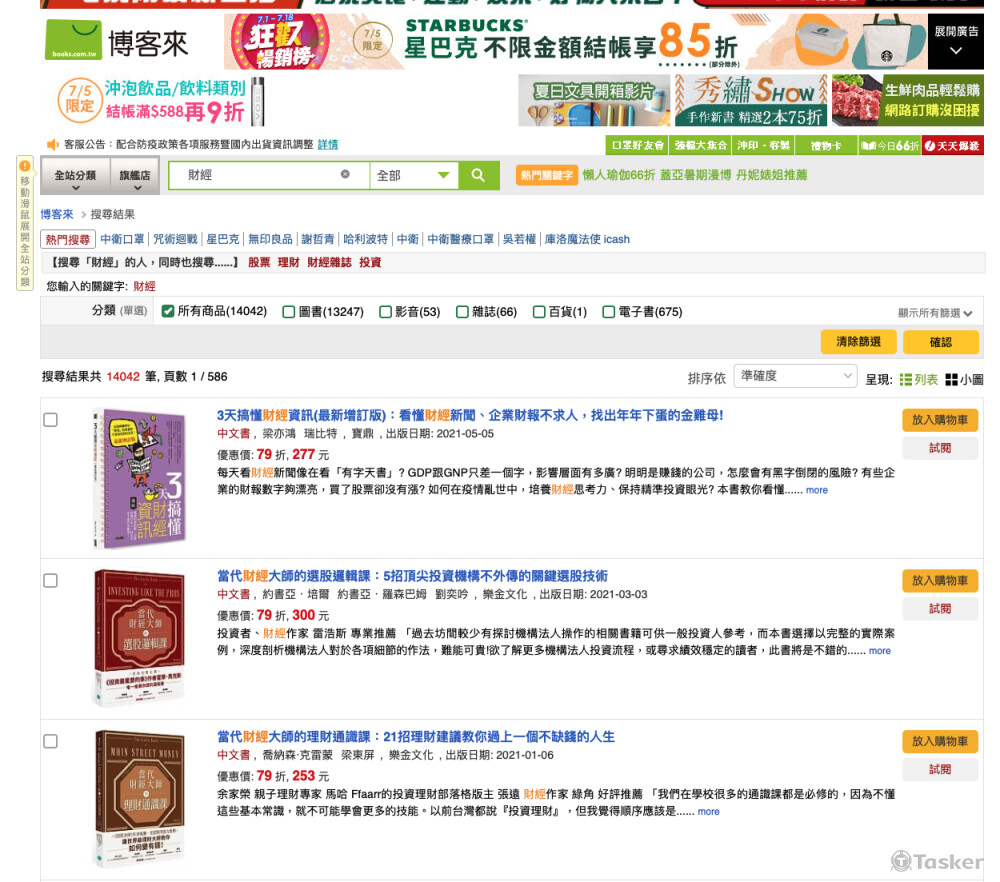
Task: Click the 清除篩選 button
Action: 858,342
